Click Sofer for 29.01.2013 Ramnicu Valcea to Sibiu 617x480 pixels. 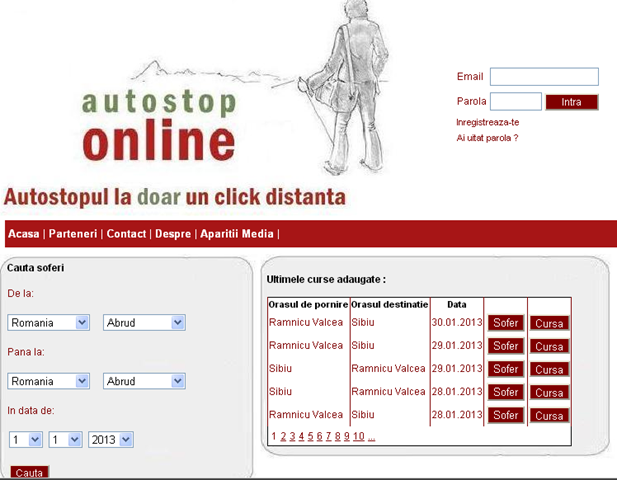coord(506,346)
